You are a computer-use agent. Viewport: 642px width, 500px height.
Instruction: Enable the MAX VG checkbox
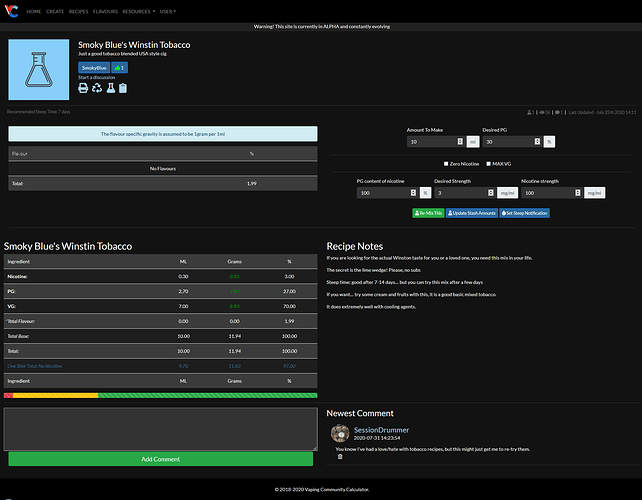pos(488,164)
